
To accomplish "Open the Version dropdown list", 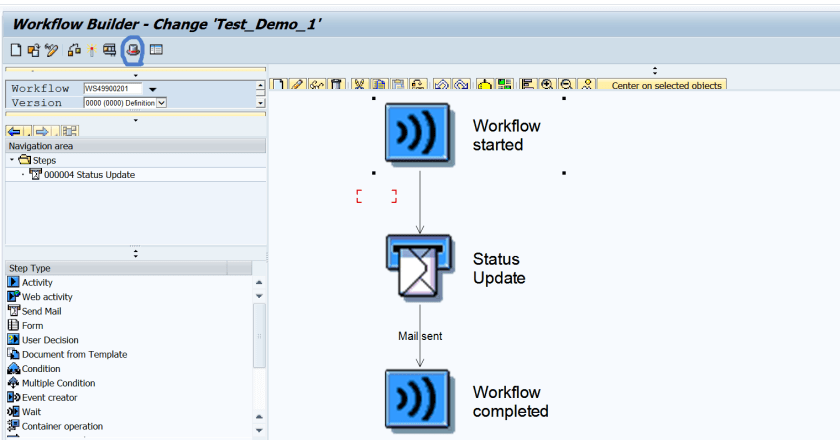I will tap(161, 102).
